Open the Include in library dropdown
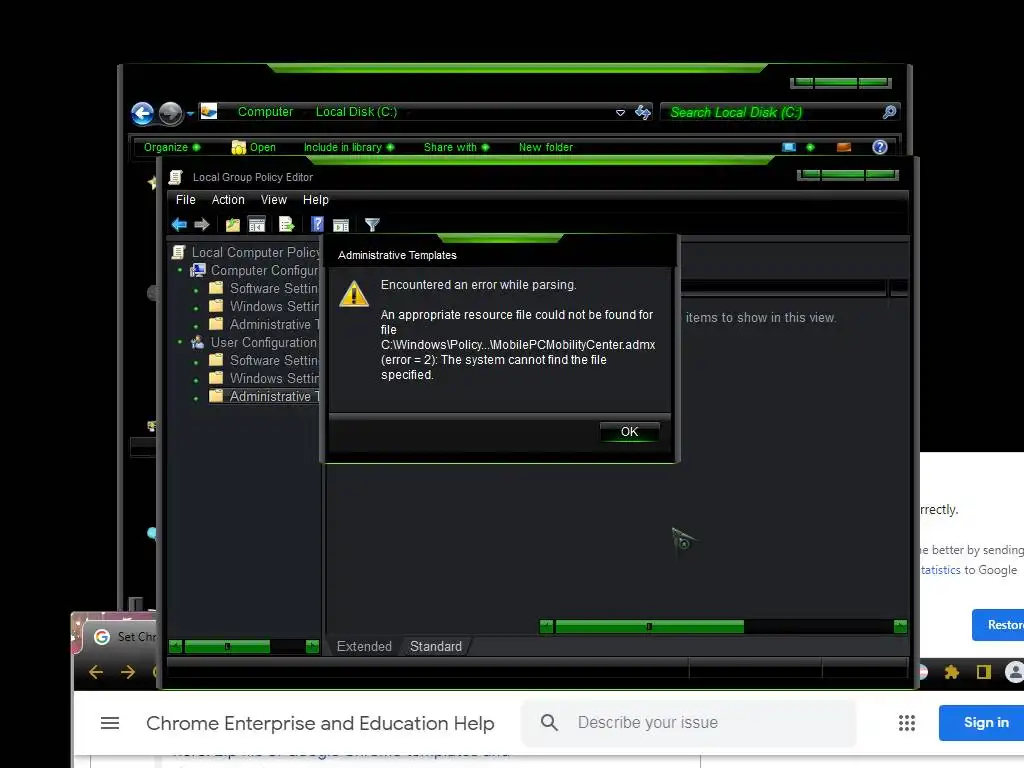Image resolution: width=1024 pixels, height=768 pixels. (x=349, y=148)
